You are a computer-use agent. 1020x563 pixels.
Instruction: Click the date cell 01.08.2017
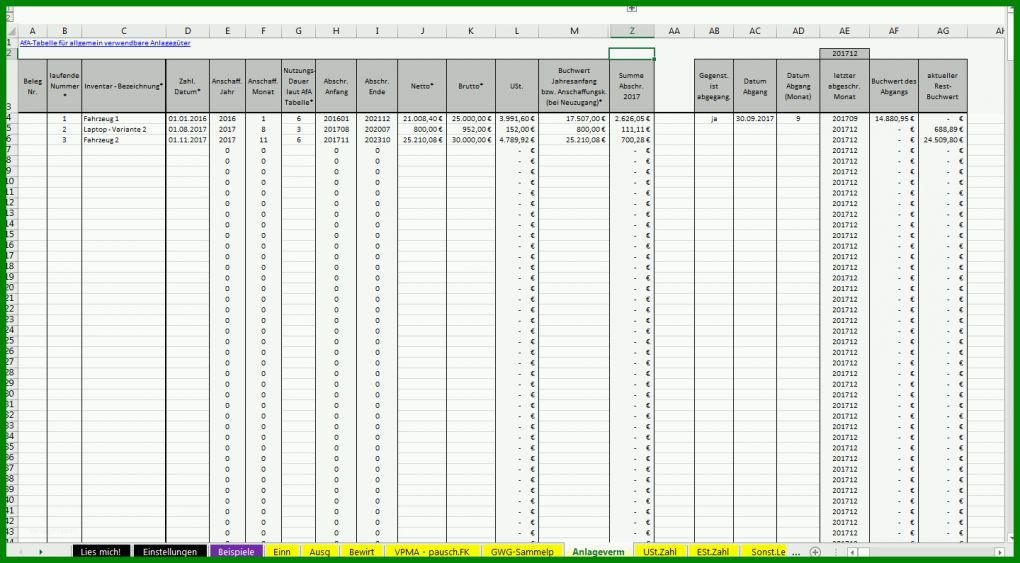[187, 130]
